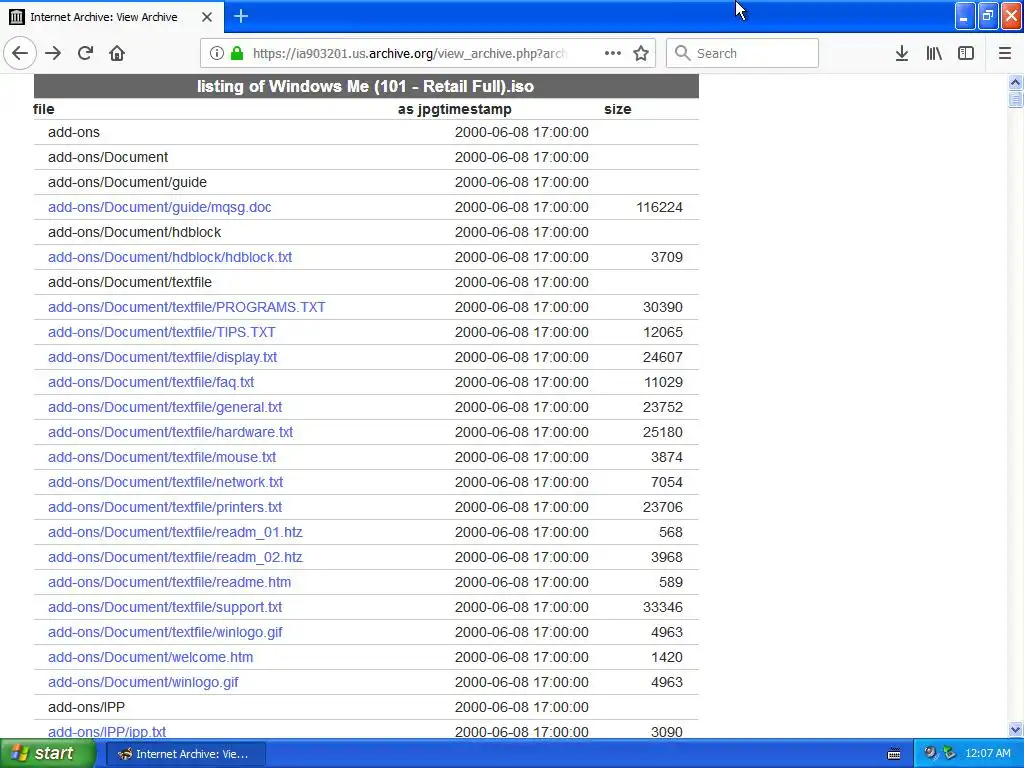The height and width of the screenshot is (768, 1024).
Task: Reload the current page
Action: point(85,54)
